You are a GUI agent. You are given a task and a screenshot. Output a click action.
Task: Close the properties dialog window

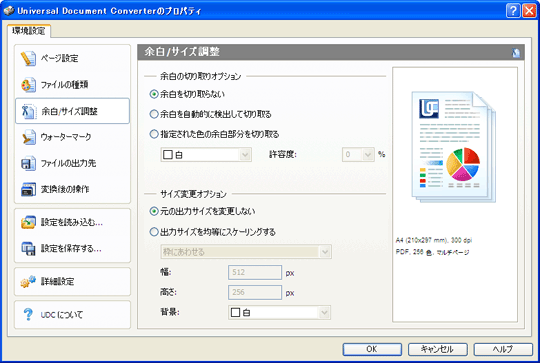[x=529, y=11]
